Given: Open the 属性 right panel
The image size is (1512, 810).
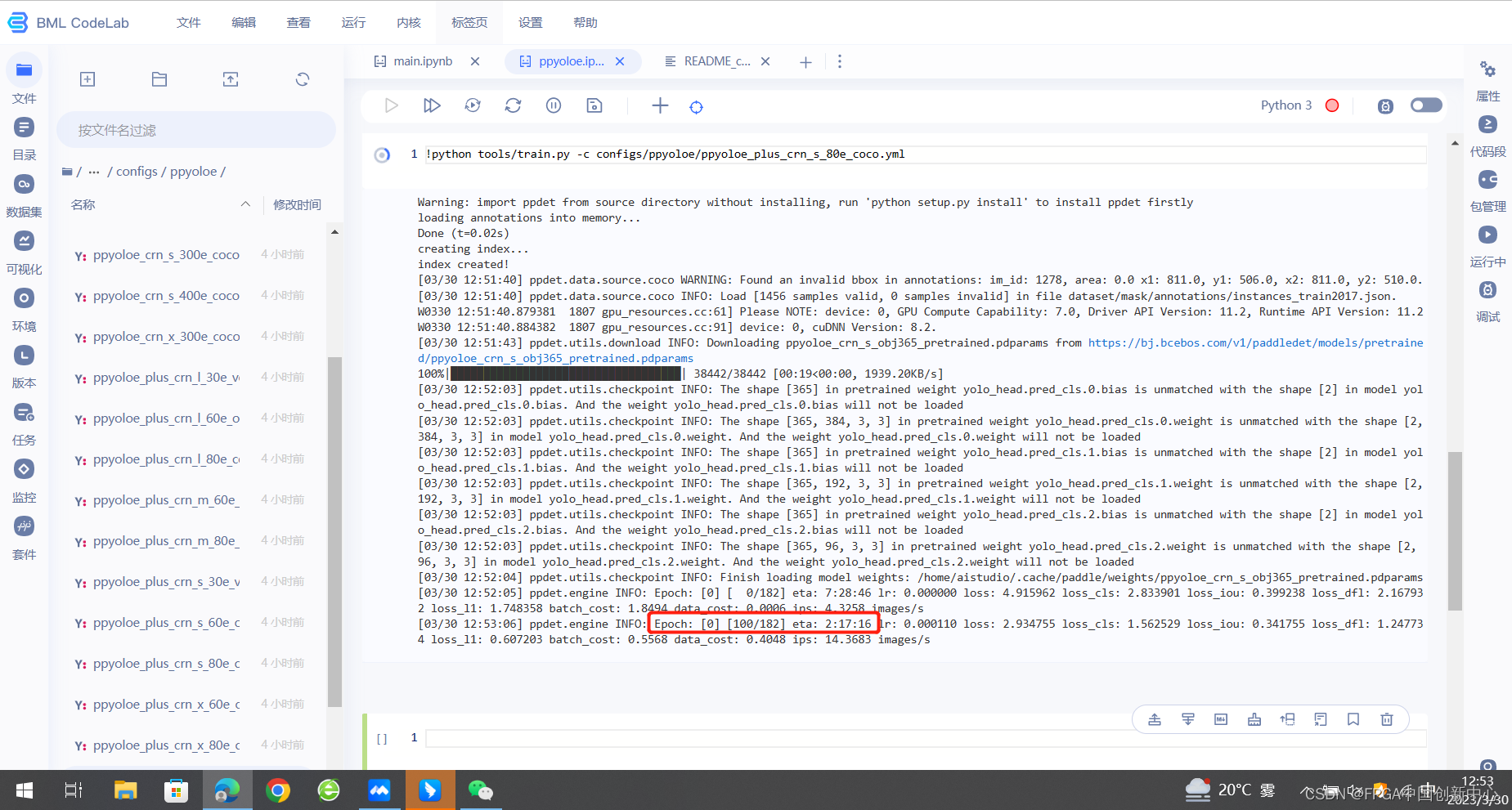Looking at the screenshot, I should tap(1487, 80).
